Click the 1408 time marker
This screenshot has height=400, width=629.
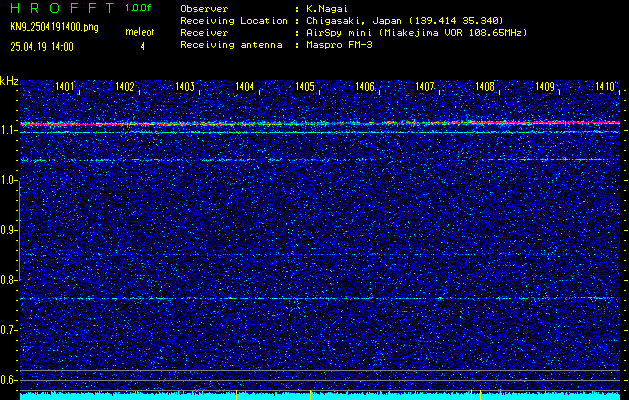[485, 86]
